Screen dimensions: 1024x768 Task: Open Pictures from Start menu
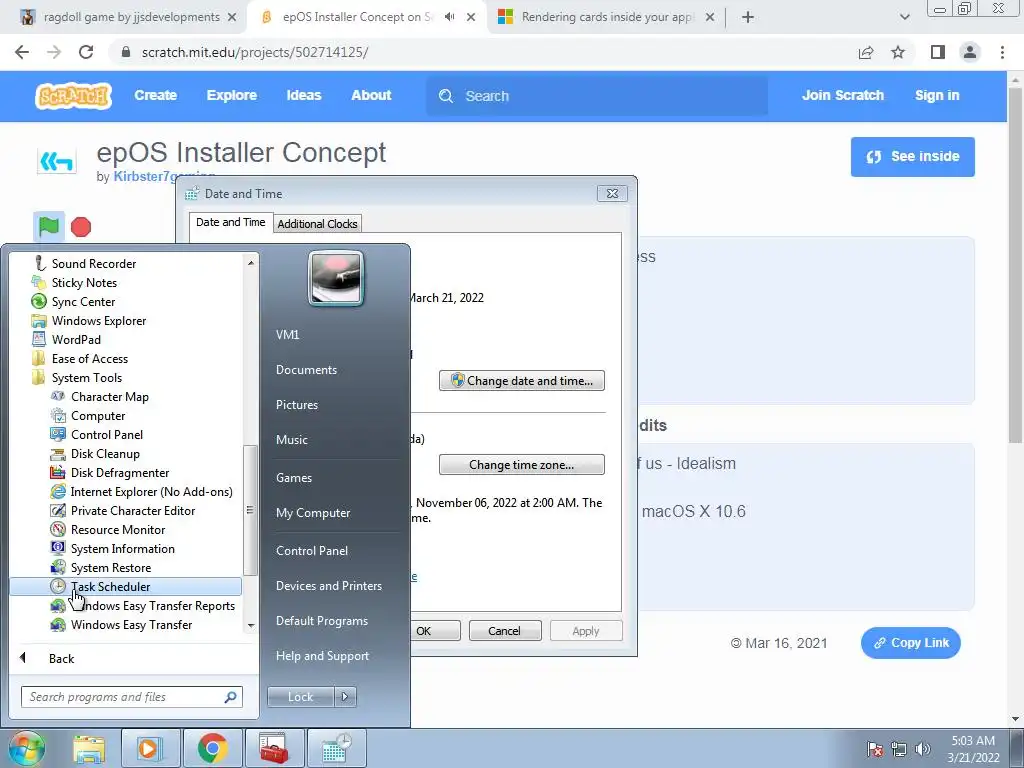296,405
